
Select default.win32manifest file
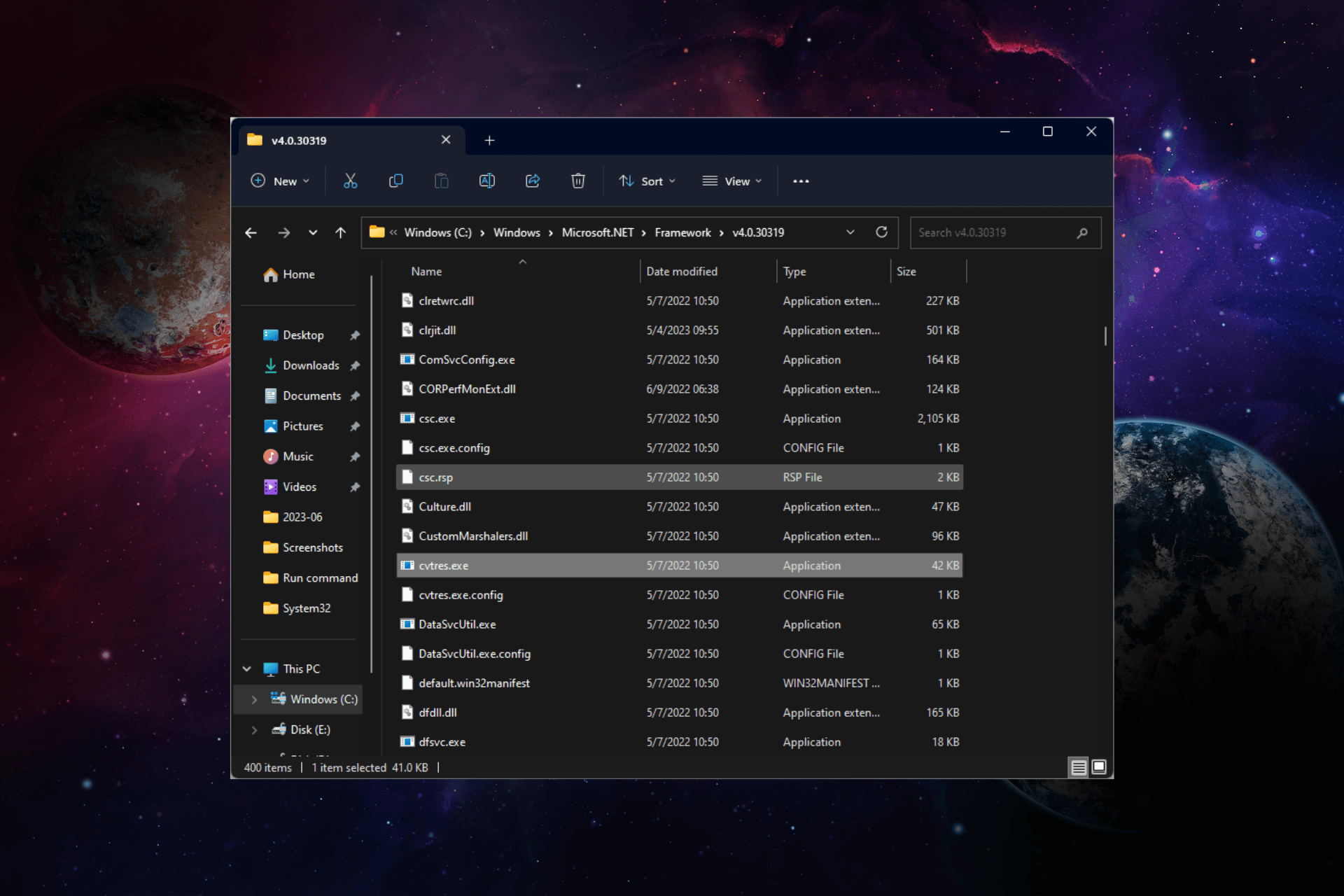[x=680, y=683]
